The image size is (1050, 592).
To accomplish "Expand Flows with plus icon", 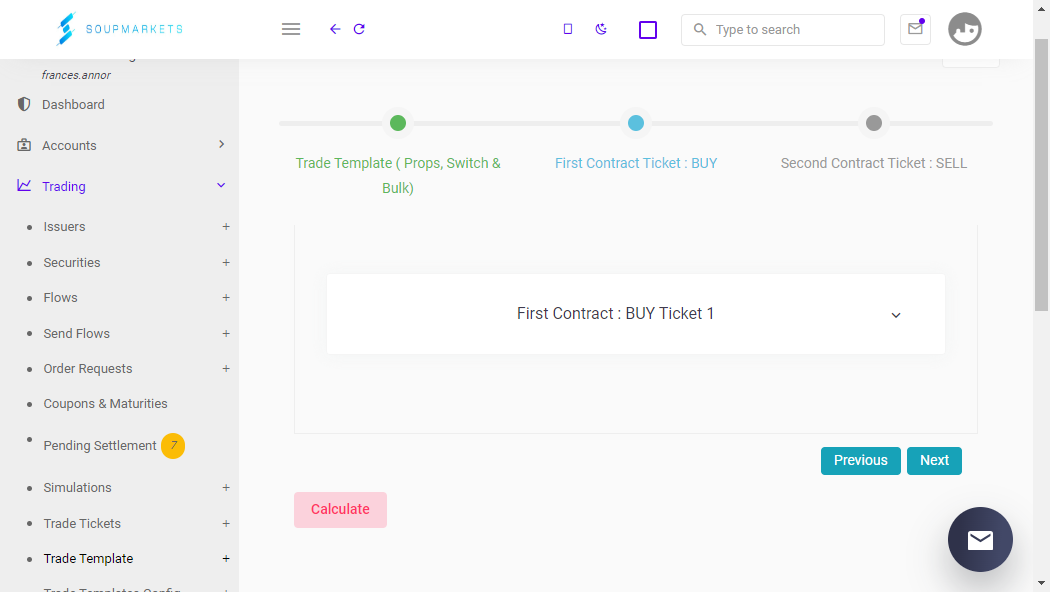I will click(226, 297).
